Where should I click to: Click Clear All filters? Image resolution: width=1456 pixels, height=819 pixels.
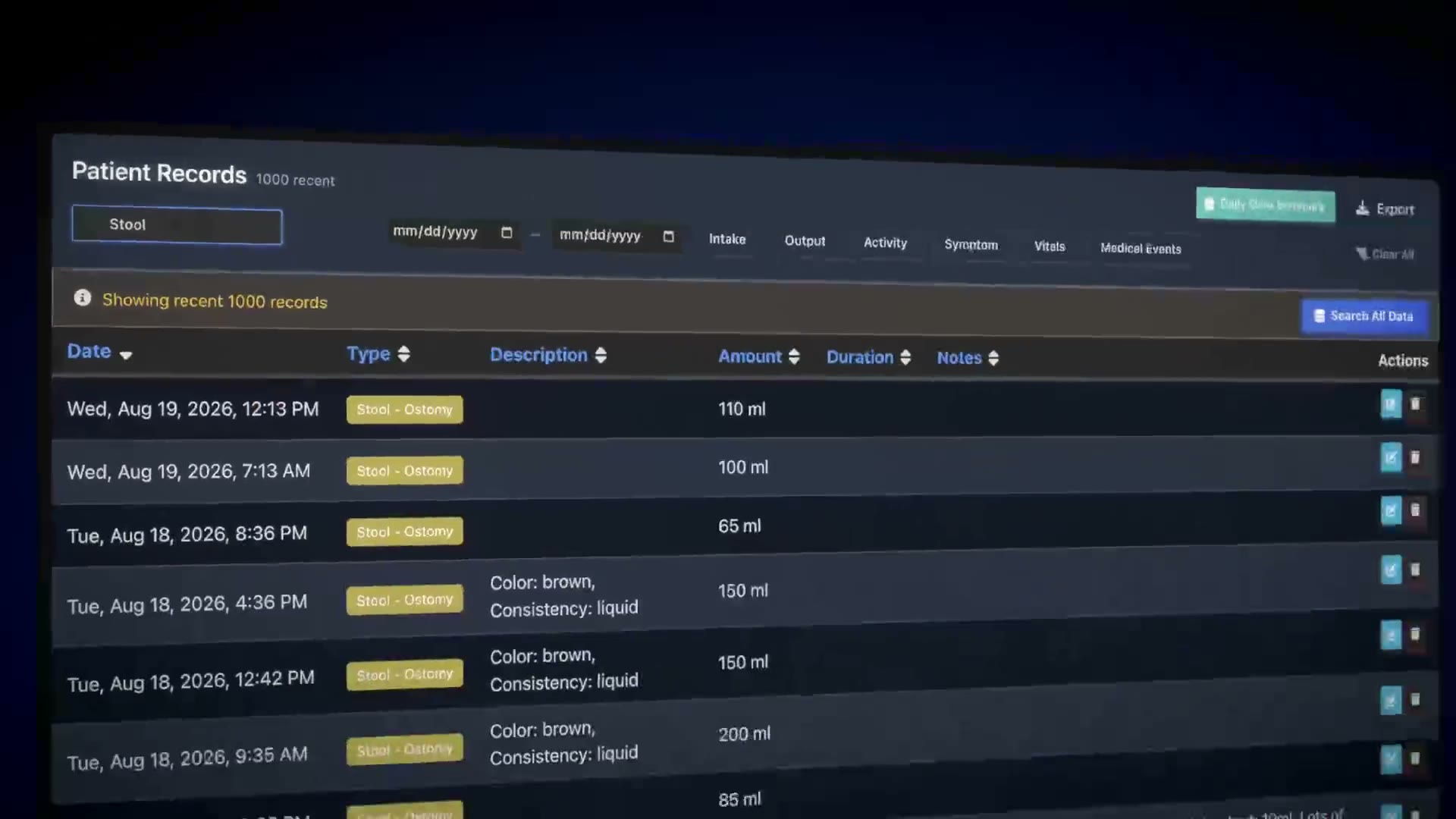(1385, 254)
